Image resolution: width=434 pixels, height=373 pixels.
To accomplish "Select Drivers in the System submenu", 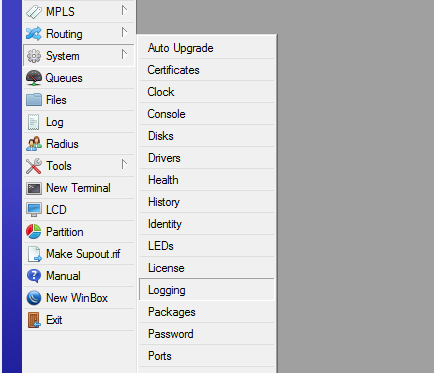I will (x=207, y=158).
